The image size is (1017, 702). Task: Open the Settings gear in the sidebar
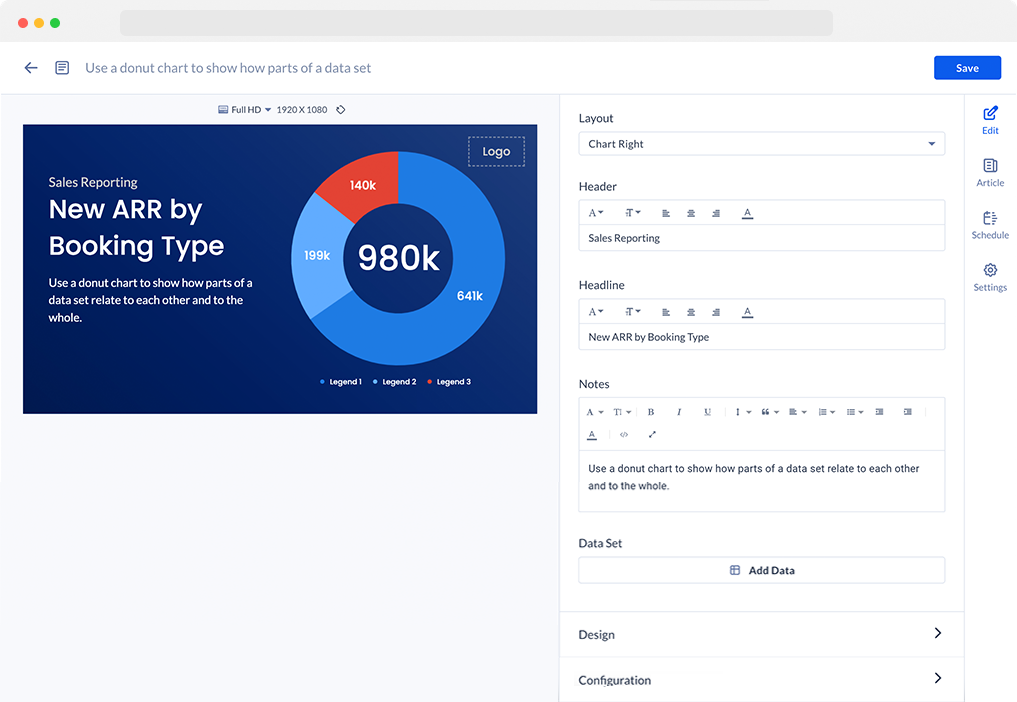(x=990, y=277)
